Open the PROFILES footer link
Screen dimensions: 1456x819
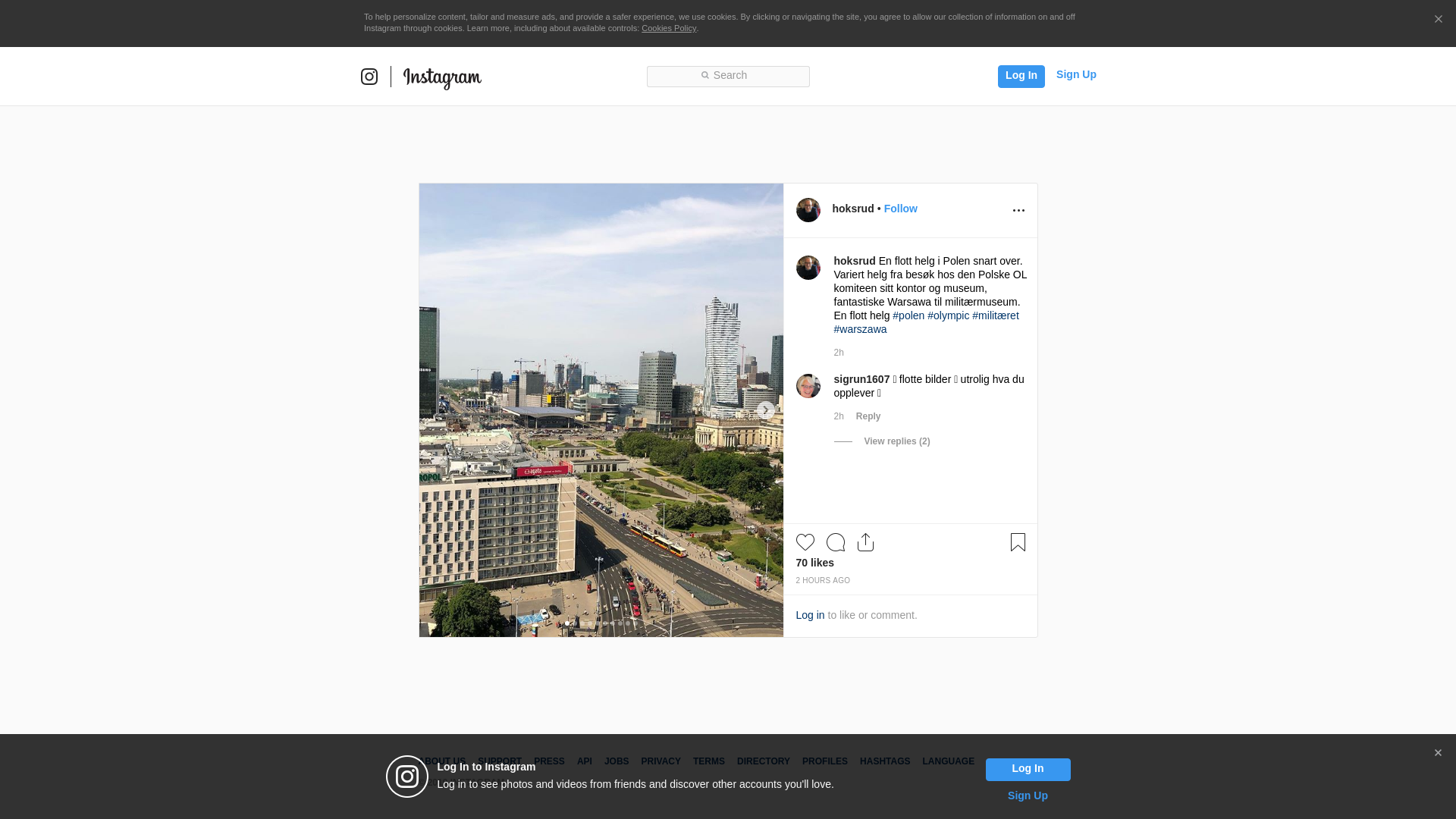825,761
